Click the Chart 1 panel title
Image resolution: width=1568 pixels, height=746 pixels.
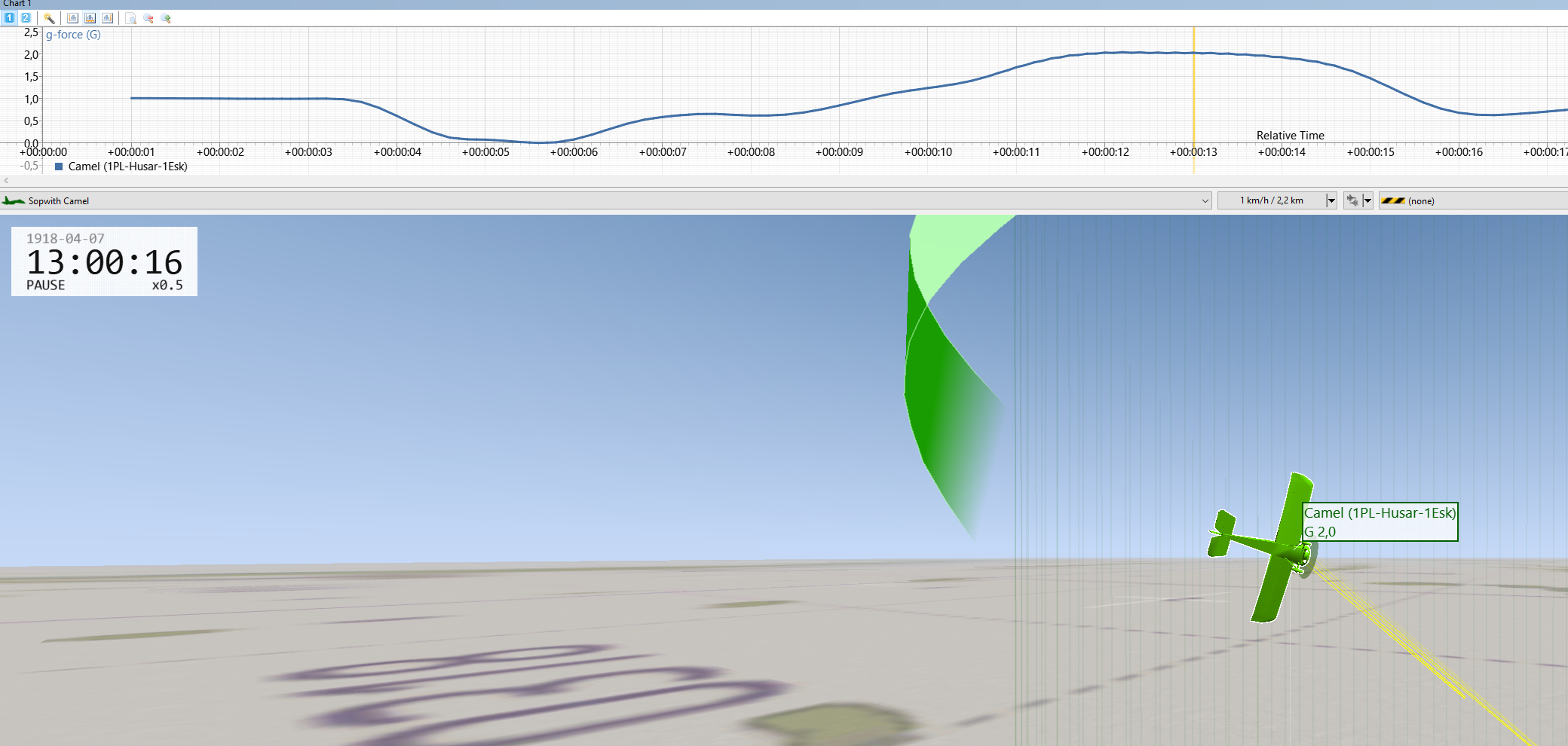pyautogui.click(x=17, y=4)
